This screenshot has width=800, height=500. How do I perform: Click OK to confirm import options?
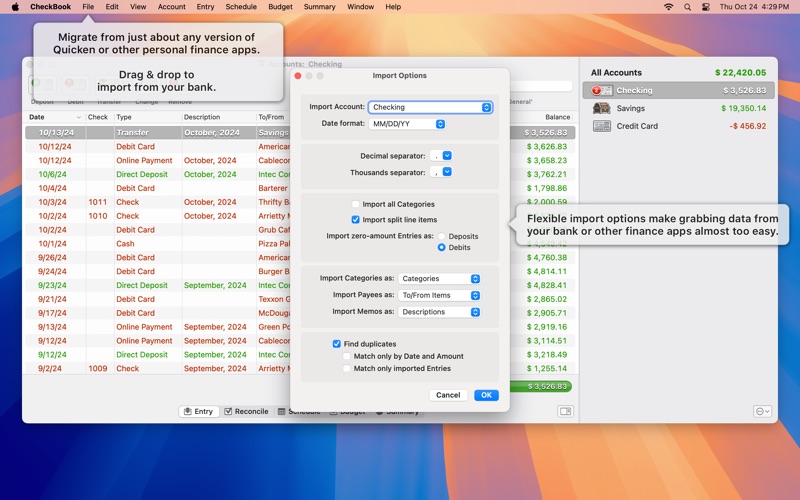point(486,395)
